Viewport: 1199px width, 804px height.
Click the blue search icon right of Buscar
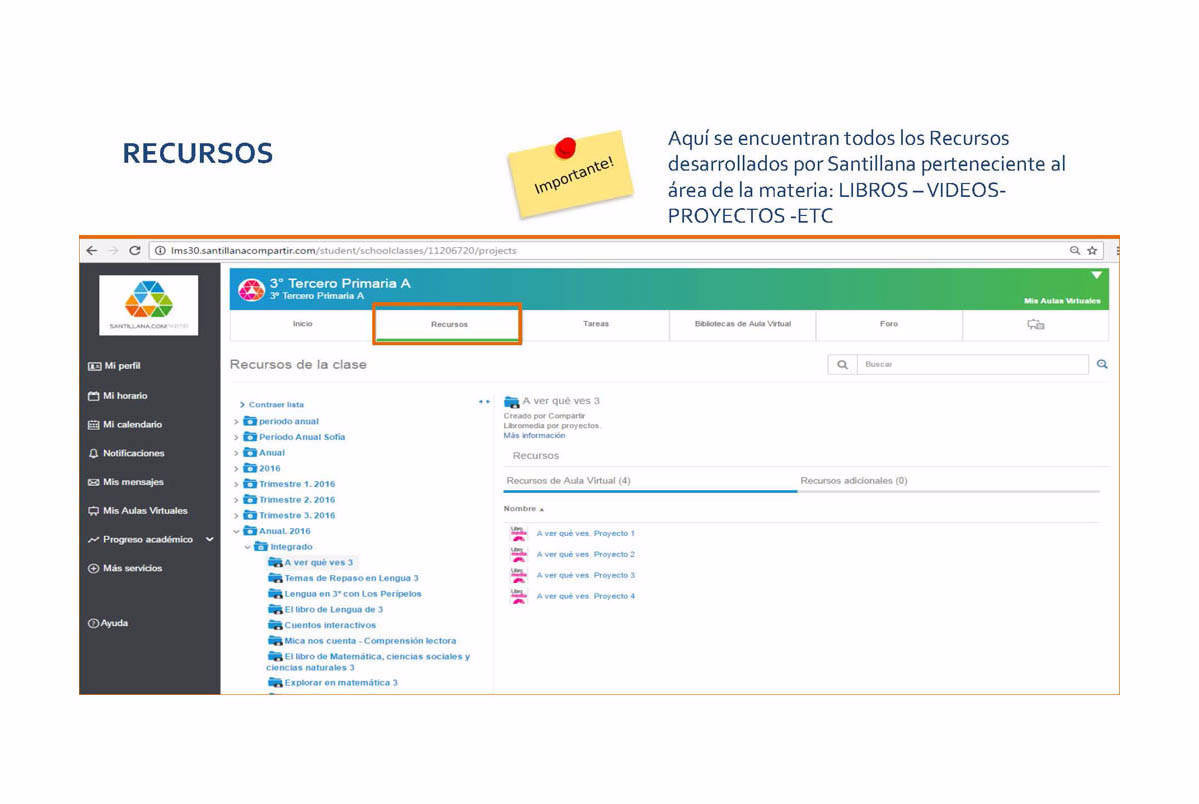1102,364
